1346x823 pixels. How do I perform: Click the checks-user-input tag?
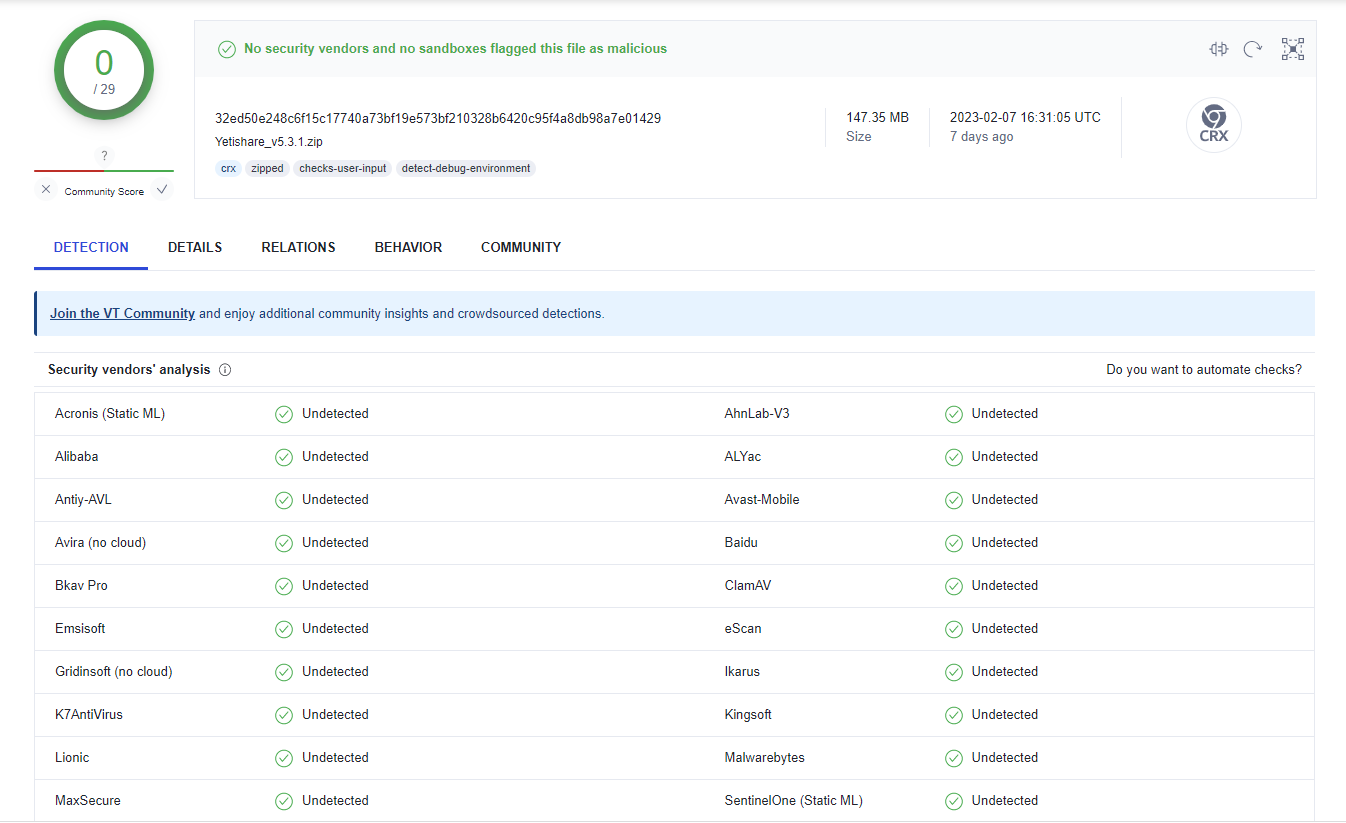[343, 168]
